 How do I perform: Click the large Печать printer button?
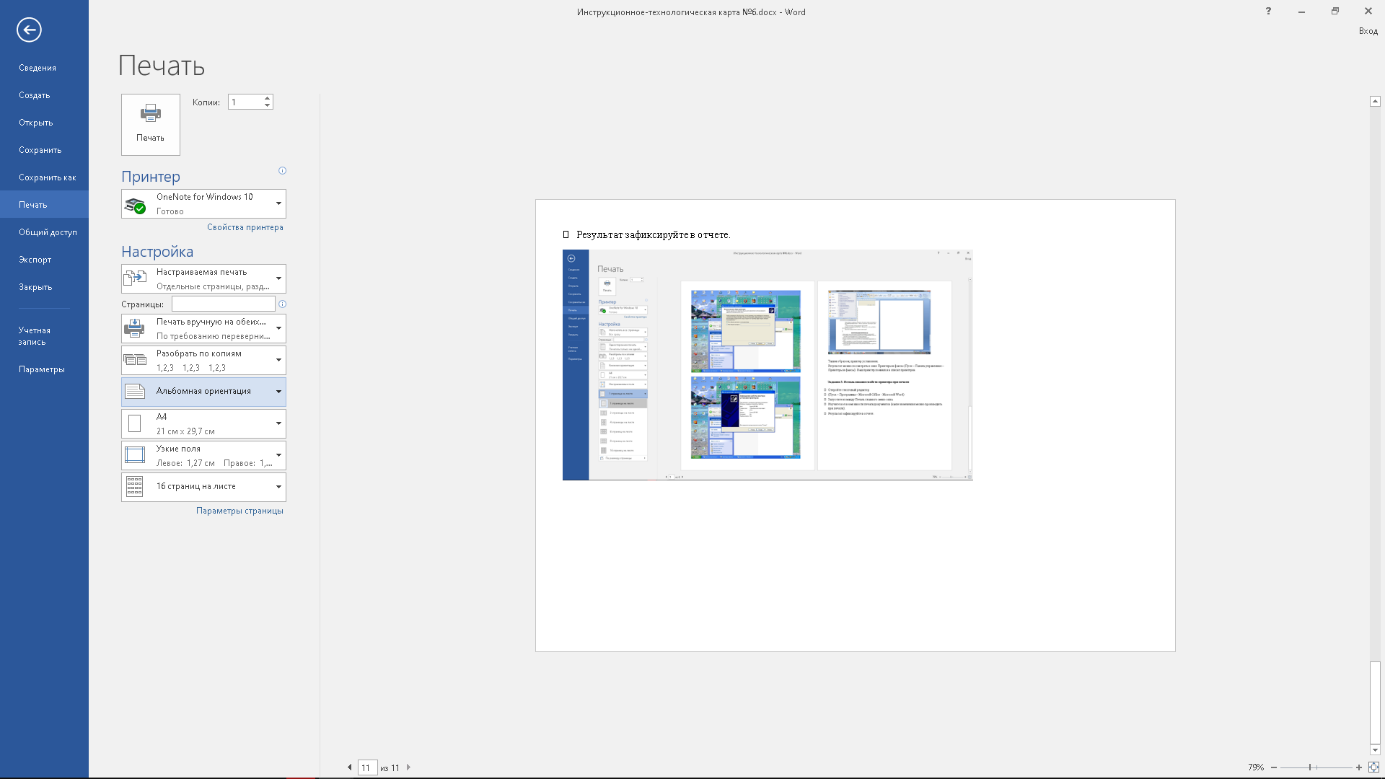pyautogui.click(x=150, y=124)
